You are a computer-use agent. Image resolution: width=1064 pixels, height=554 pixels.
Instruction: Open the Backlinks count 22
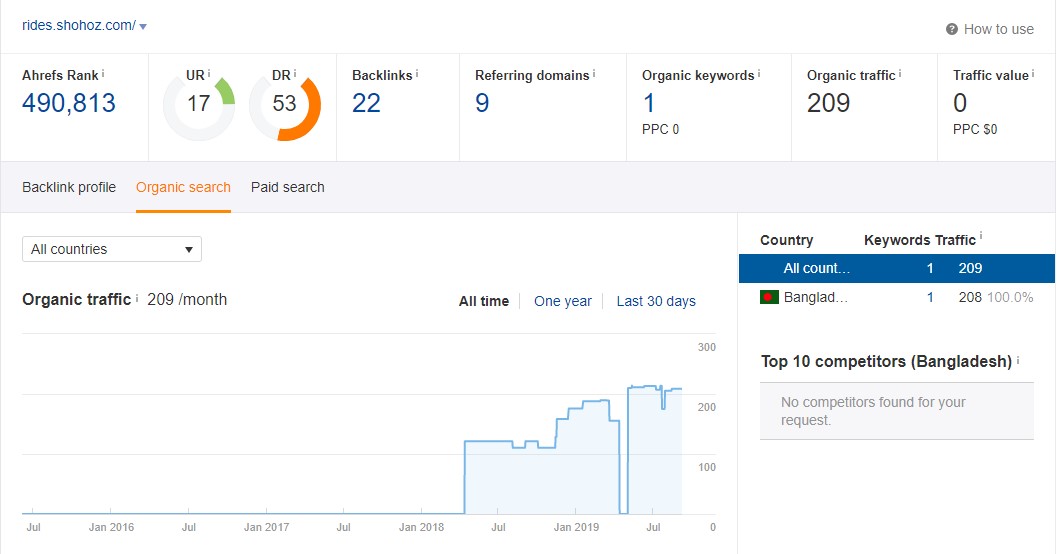point(366,103)
